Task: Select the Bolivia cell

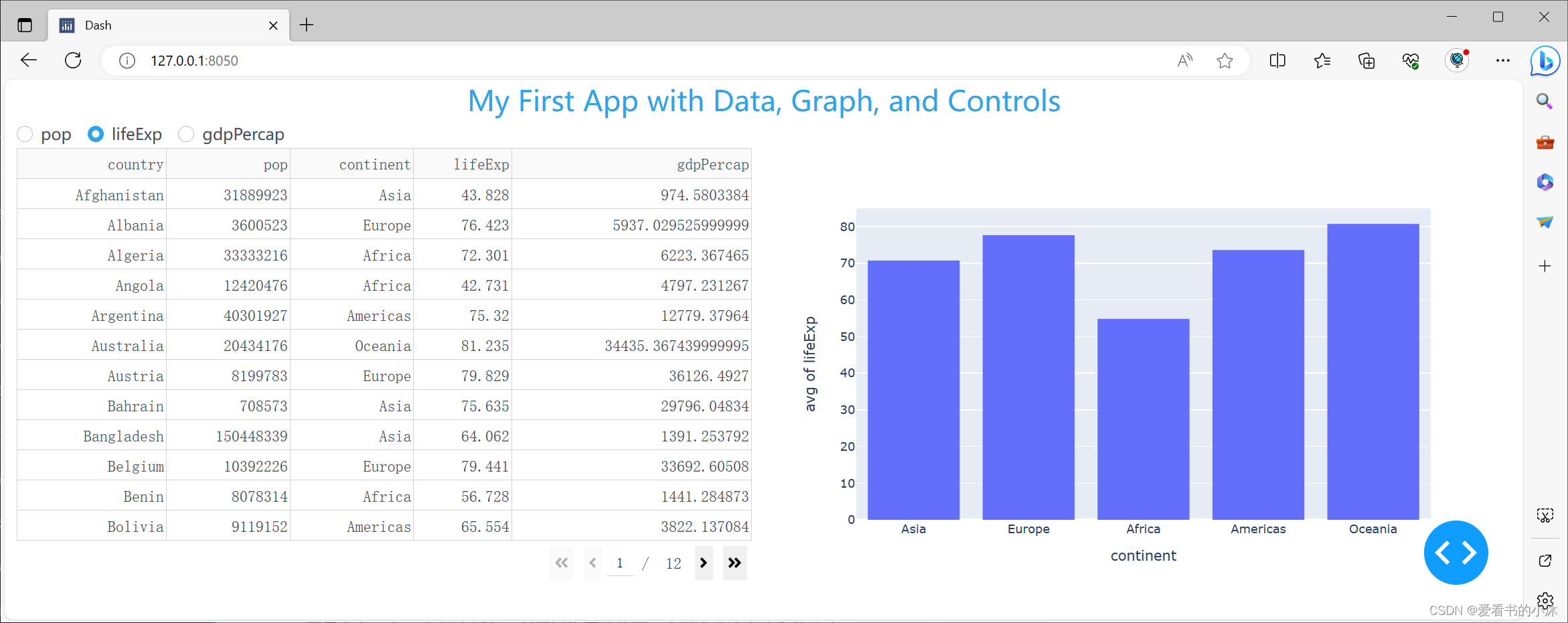Action: click(92, 527)
